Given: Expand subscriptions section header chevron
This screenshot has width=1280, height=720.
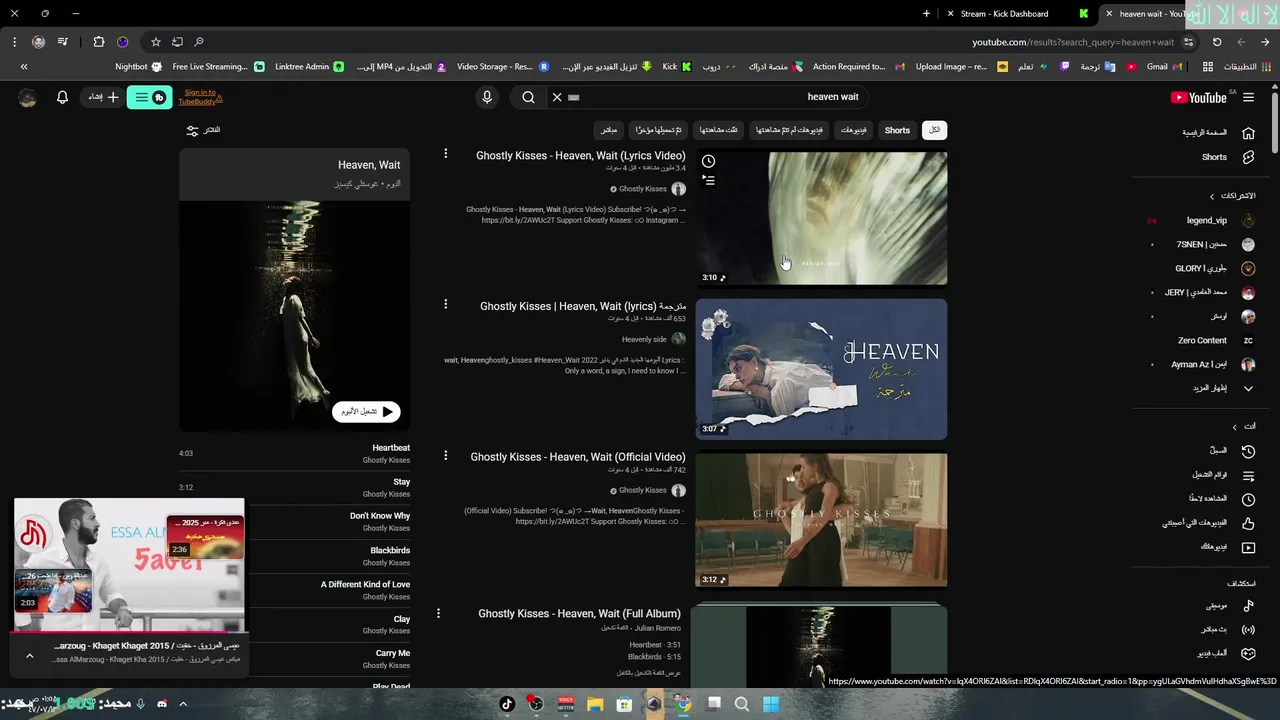Looking at the screenshot, I should (1212, 196).
